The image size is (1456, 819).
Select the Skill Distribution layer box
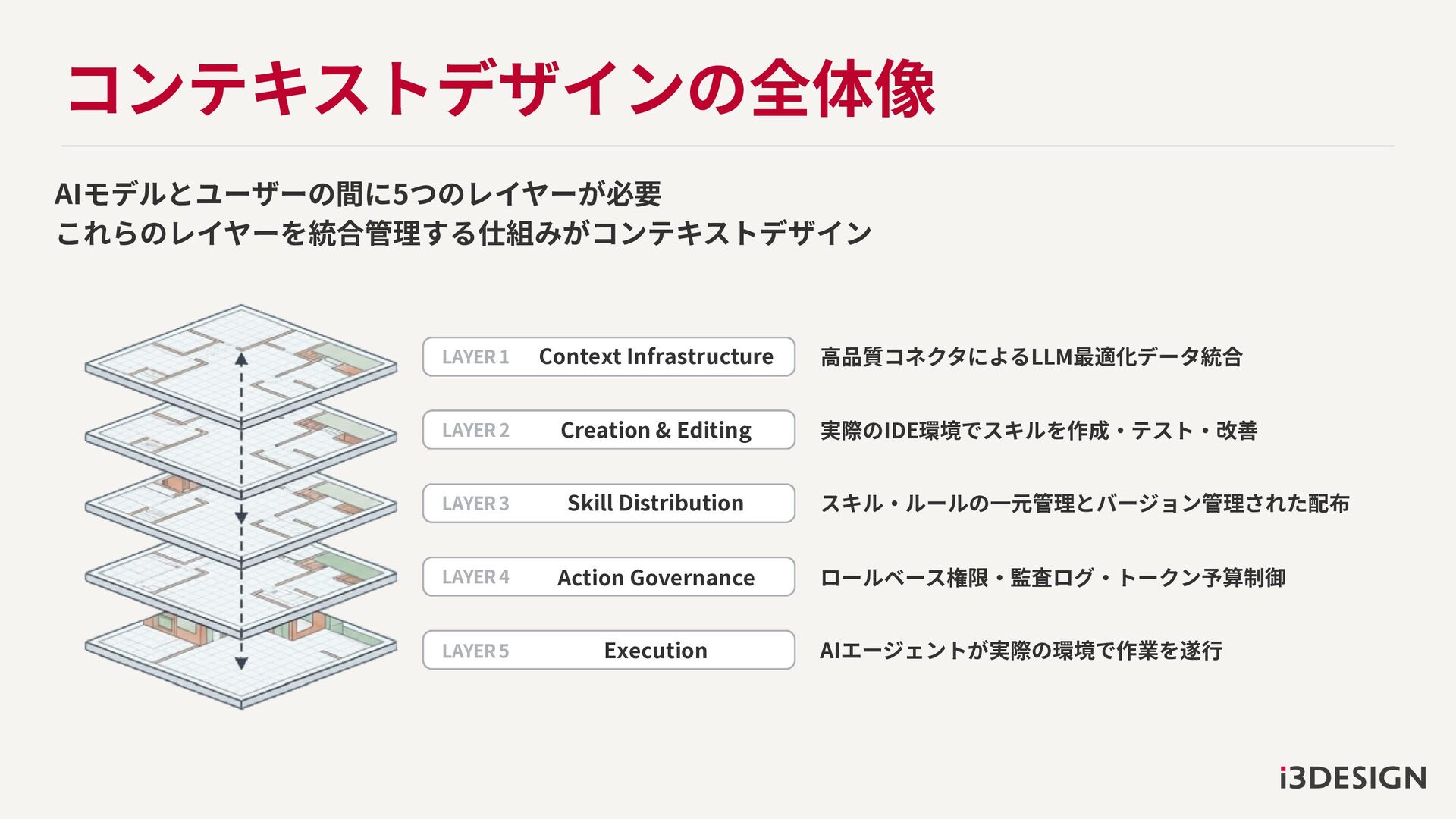coord(655,504)
